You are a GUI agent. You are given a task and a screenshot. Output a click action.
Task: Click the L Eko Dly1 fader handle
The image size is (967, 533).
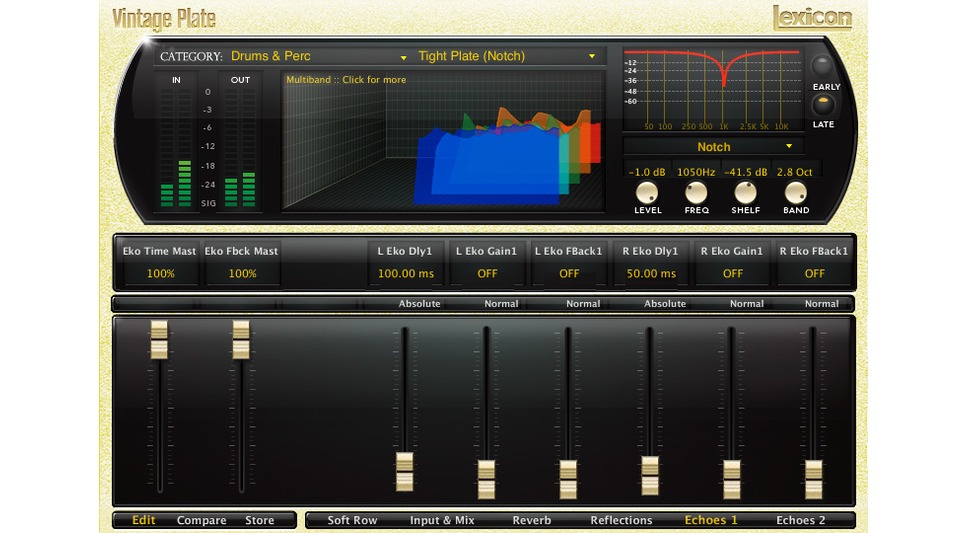(x=405, y=472)
